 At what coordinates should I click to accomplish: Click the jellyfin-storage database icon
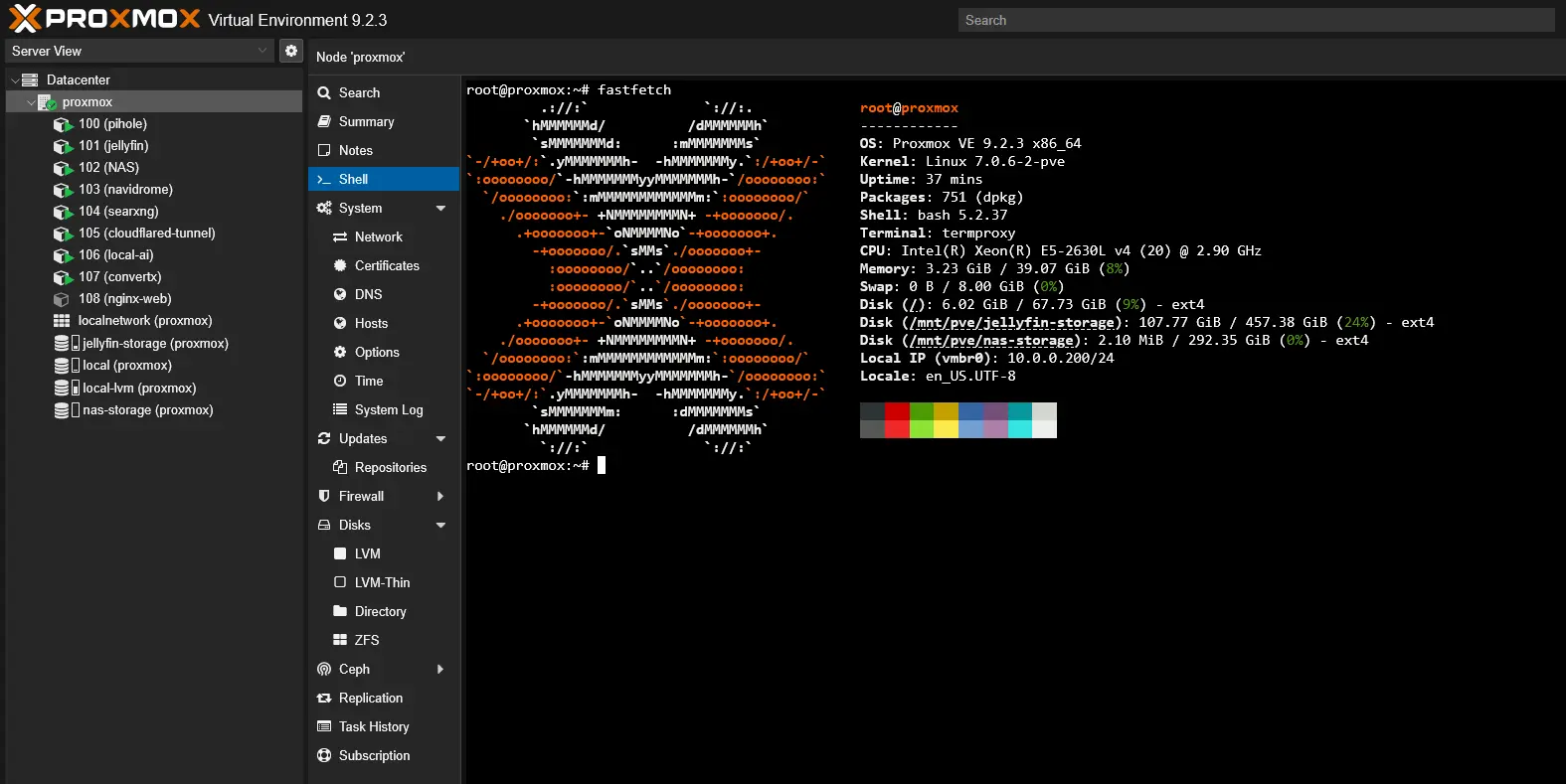[62, 343]
